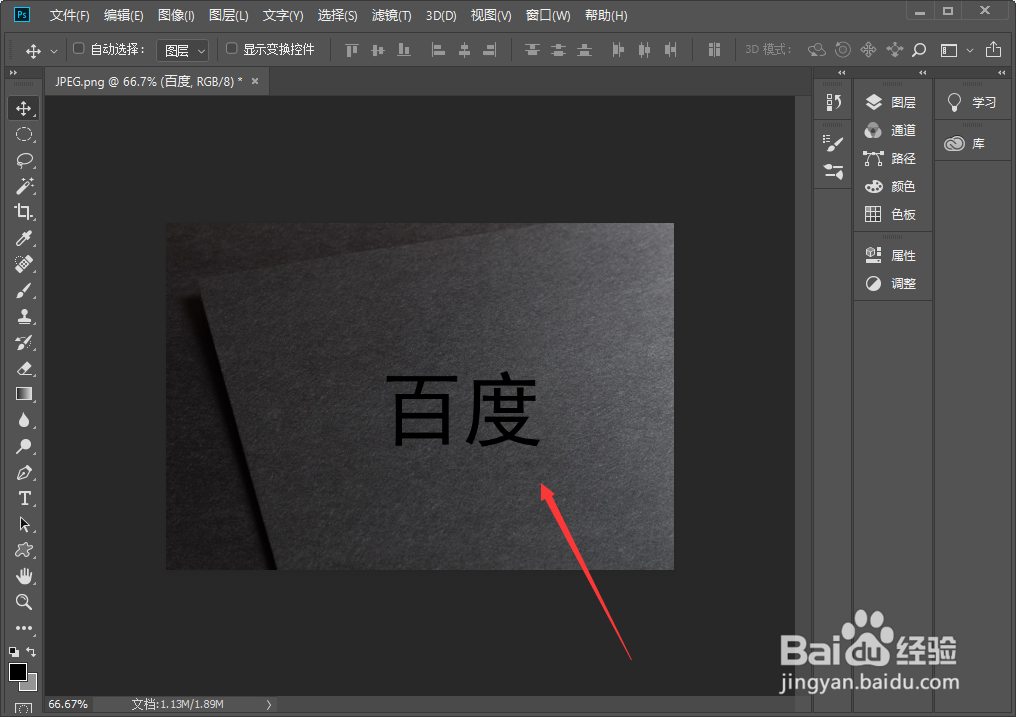Open the 调整 panel
This screenshot has height=717, width=1016.
point(891,283)
